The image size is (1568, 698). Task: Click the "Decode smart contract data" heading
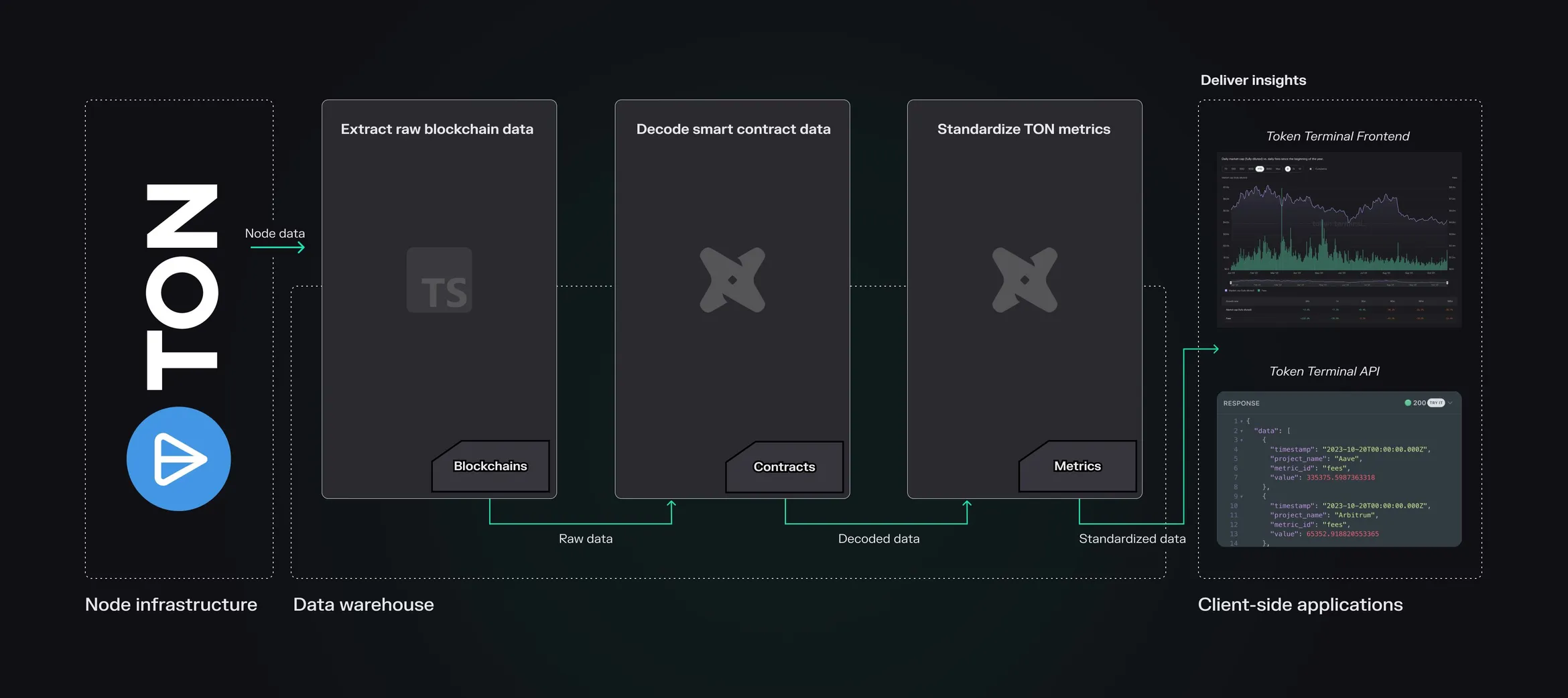click(733, 129)
